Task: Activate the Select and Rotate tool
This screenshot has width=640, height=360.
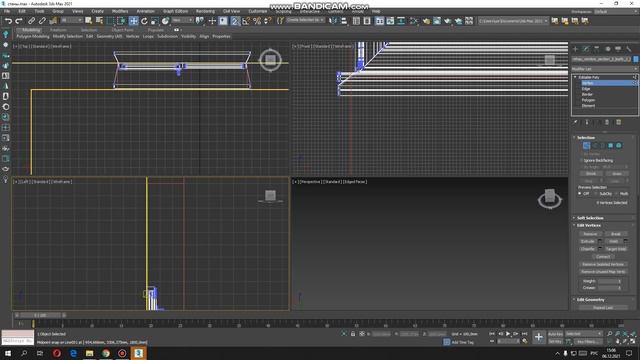Action: click(x=144, y=20)
